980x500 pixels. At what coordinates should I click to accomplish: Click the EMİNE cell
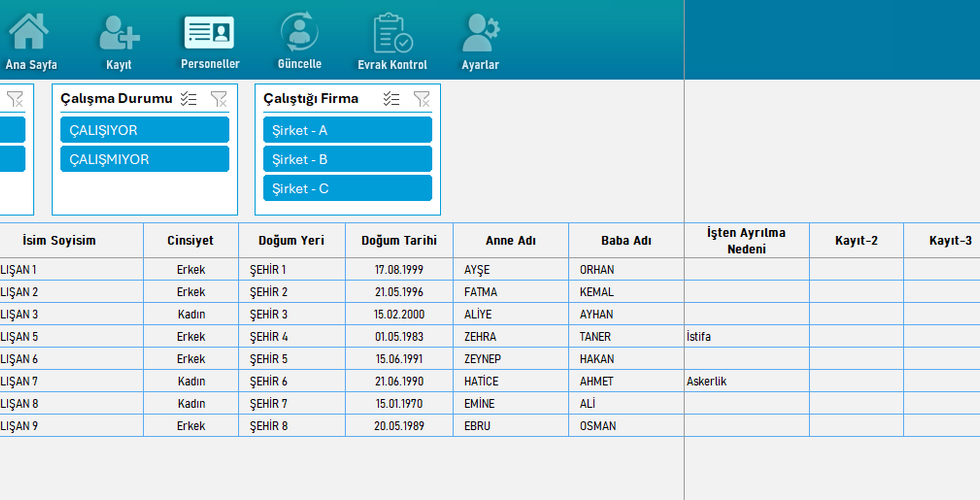click(511, 404)
